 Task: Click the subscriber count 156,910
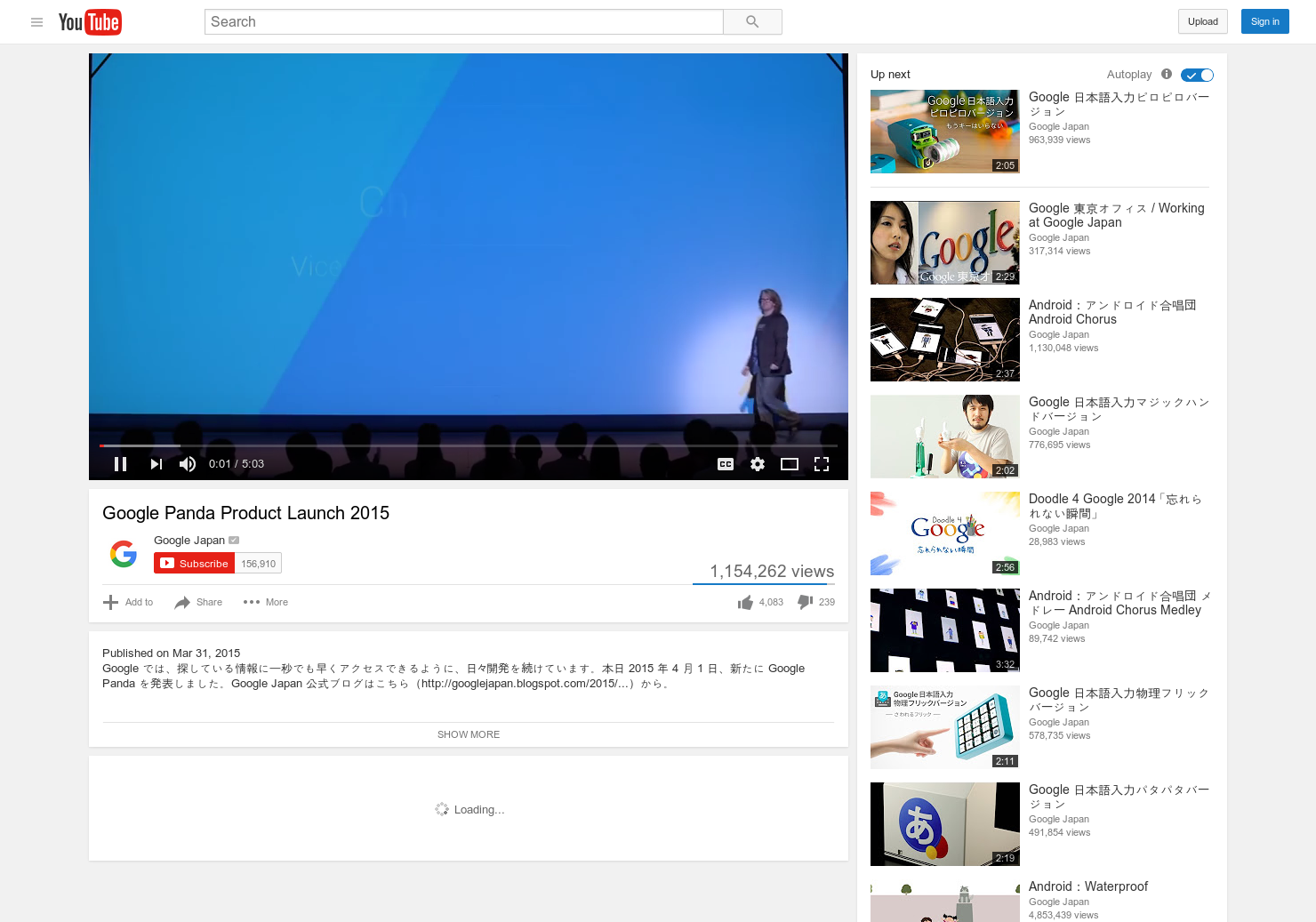(x=259, y=564)
